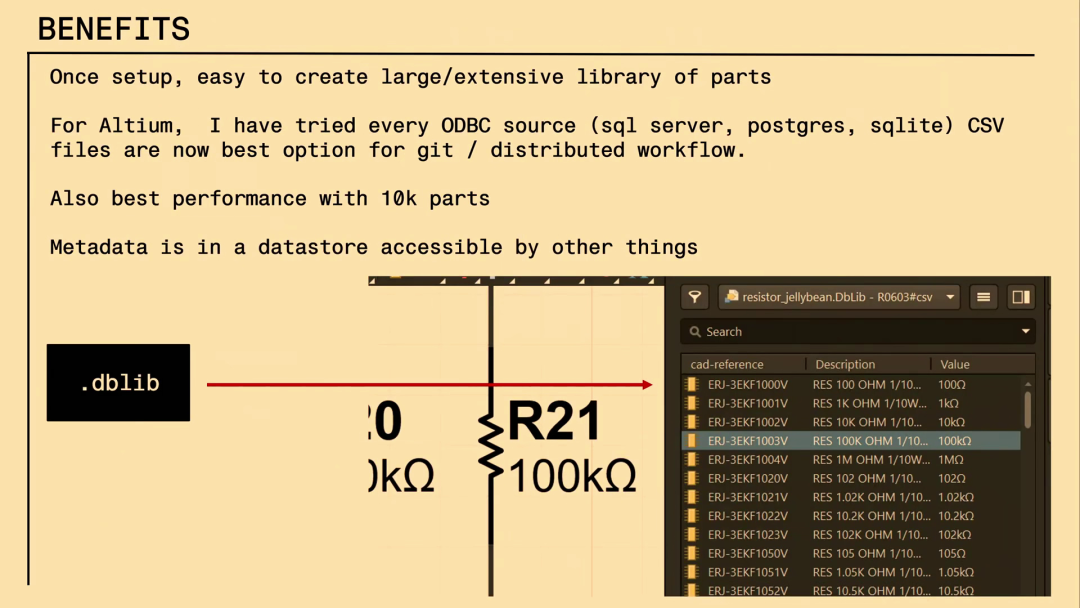Select the highlighted ERJ-3EKF1003V part row
The height and width of the screenshot is (608, 1080).
851,441
